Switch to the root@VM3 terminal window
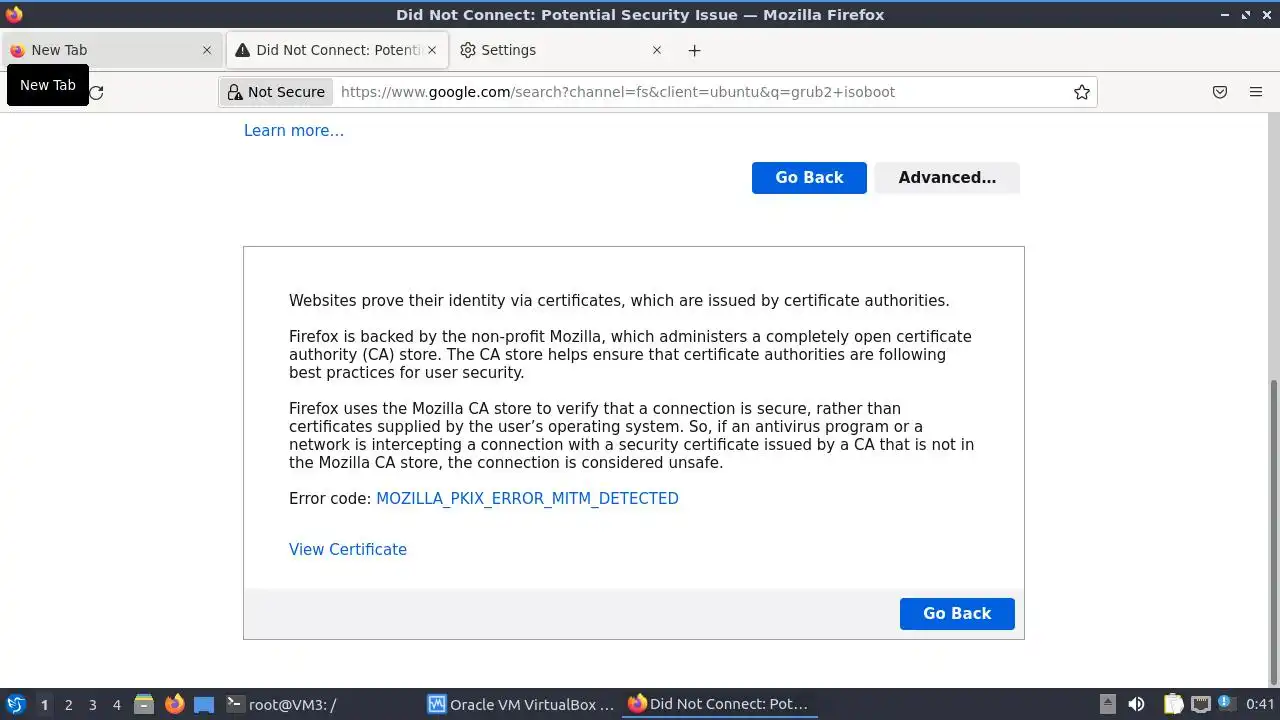1280x720 pixels. point(320,704)
